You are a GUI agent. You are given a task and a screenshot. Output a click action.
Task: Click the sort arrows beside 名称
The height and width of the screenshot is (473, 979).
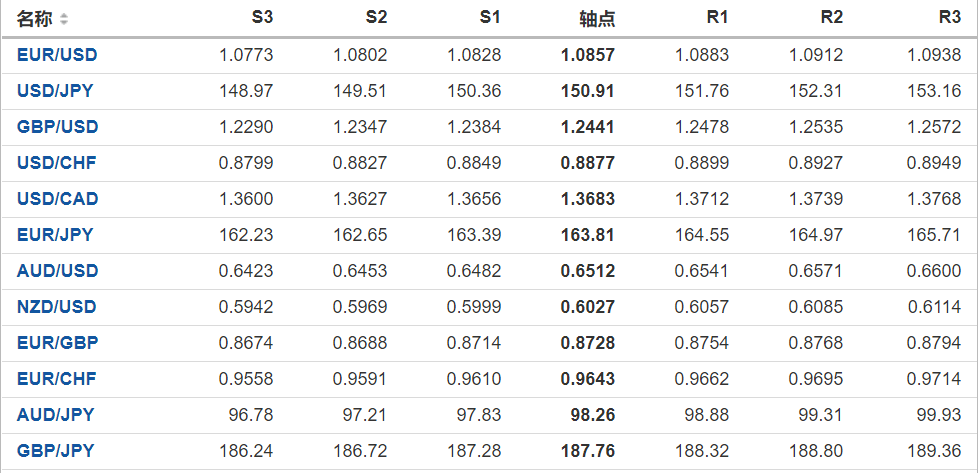pyautogui.click(x=65, y=19)
